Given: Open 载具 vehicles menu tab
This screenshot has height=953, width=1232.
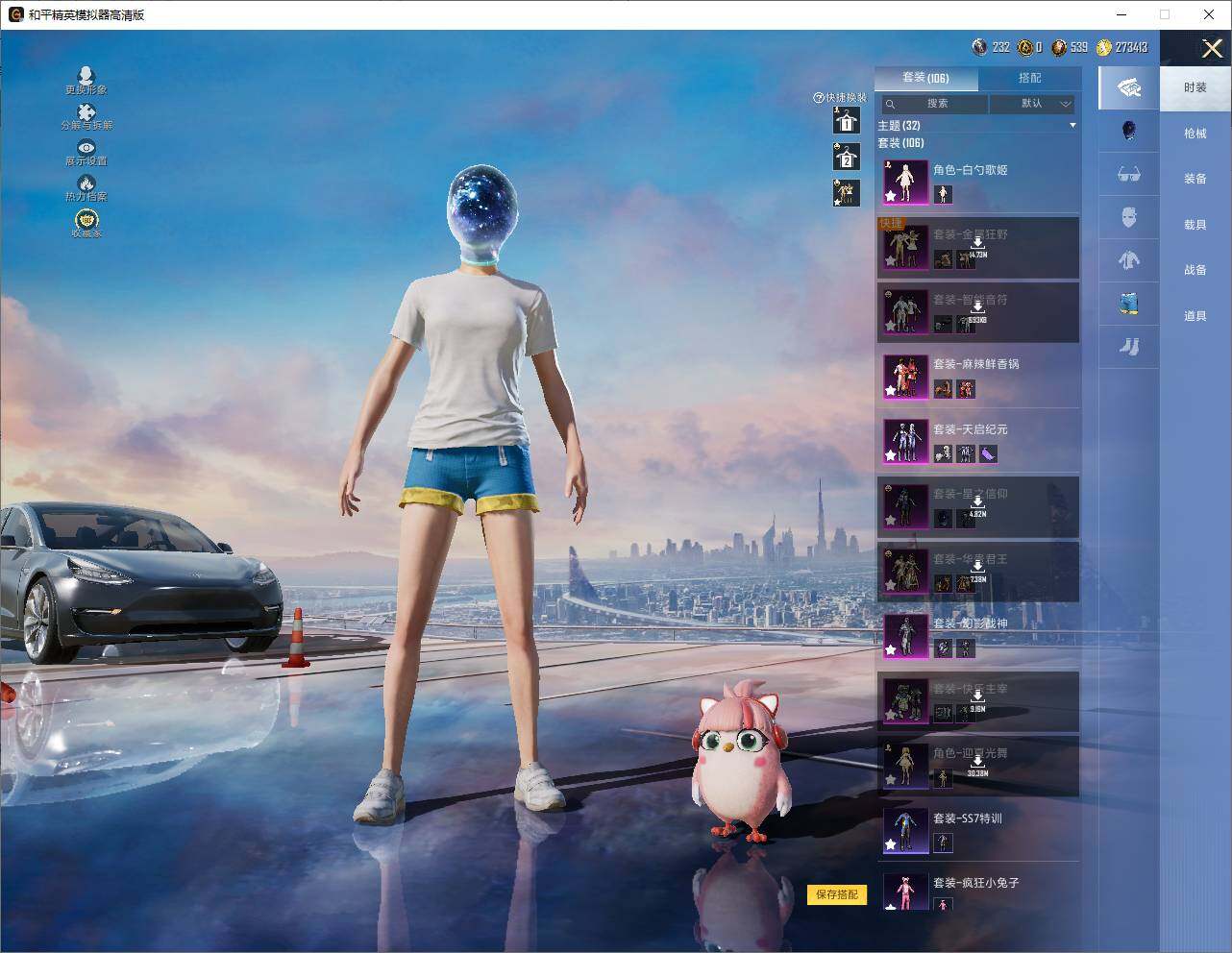Looking at the screenshot, I should click(x=1195, y=225).
